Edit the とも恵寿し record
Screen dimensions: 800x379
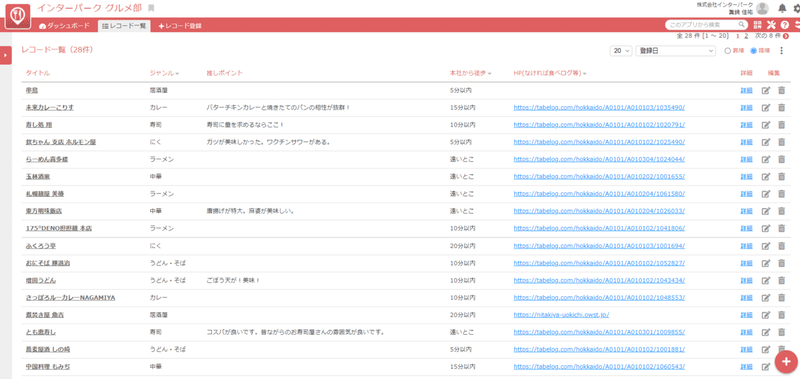(x=765, y=332)
